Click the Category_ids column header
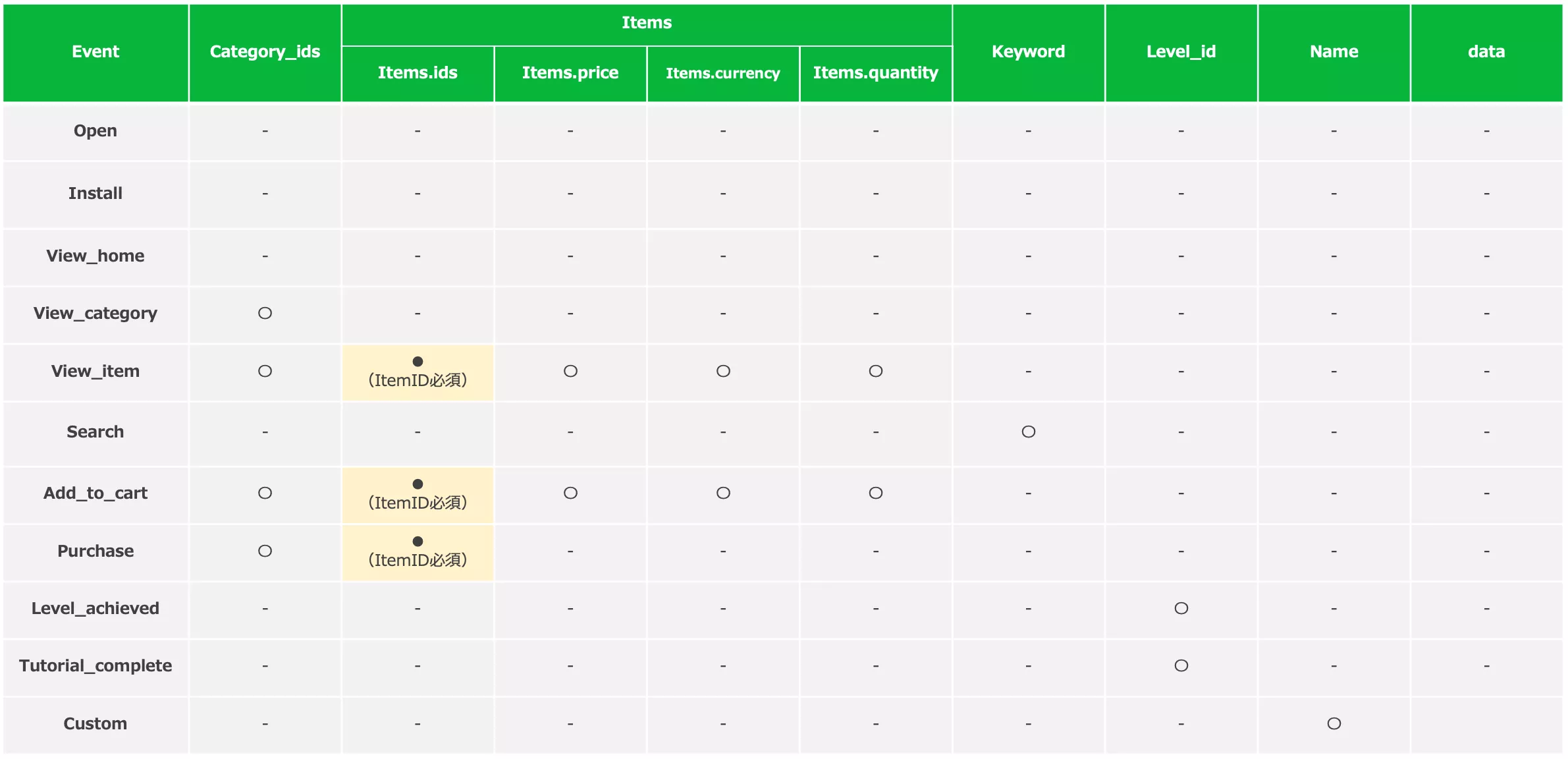 point(265,51)
